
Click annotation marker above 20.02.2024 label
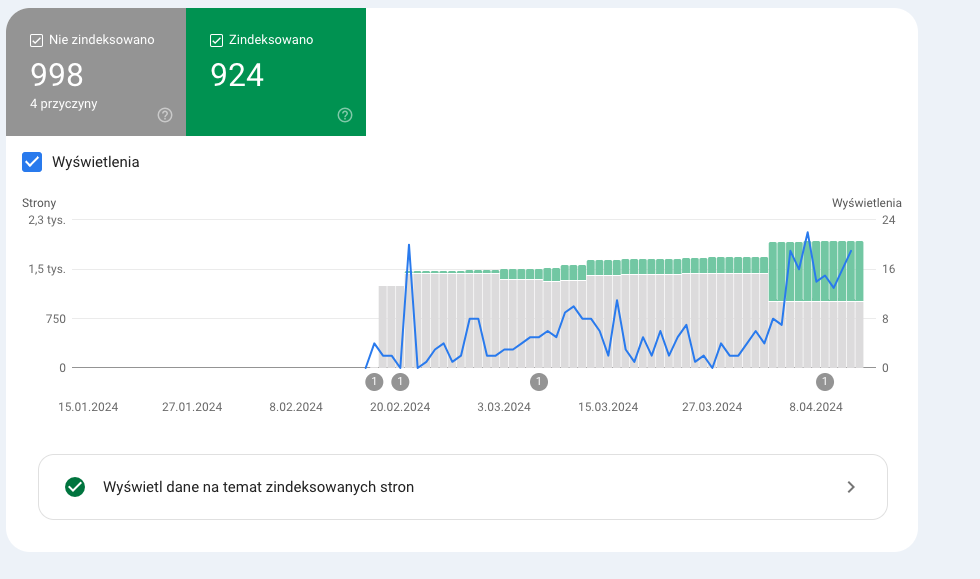[400, 381]
